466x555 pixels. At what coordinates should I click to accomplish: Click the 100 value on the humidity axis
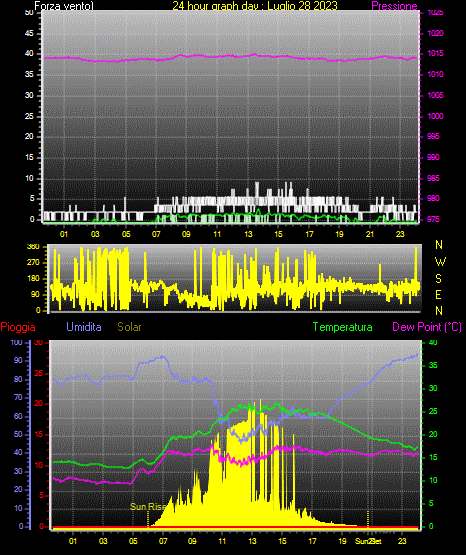[17, 342]
